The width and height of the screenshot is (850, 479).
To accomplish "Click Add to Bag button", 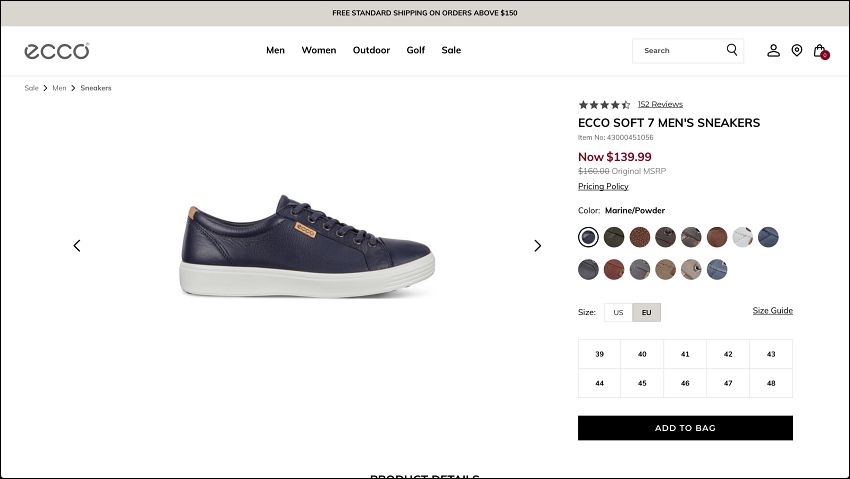I will 685,428.
